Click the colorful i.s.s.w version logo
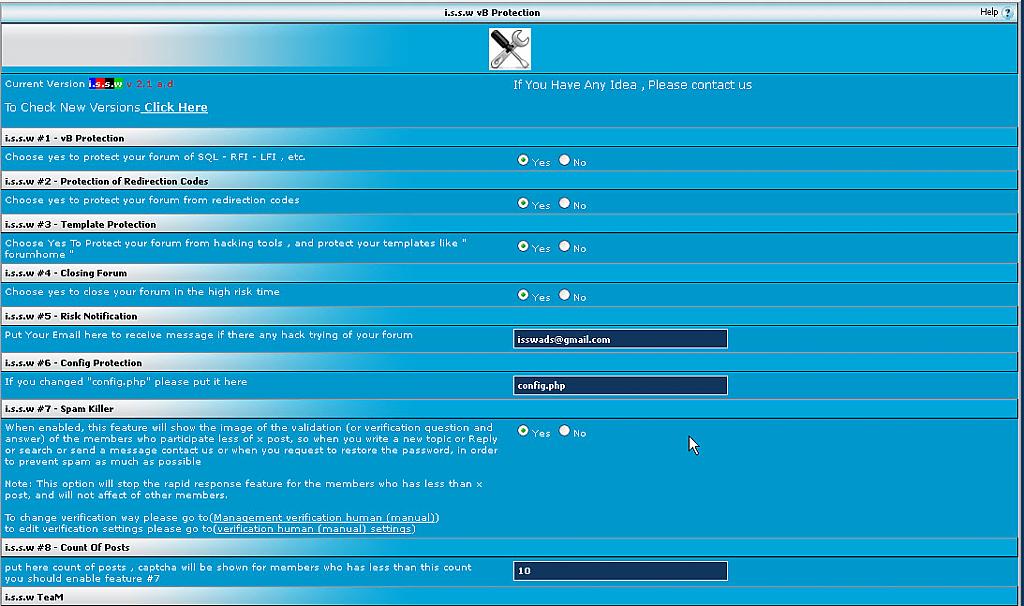 (105, 84)
